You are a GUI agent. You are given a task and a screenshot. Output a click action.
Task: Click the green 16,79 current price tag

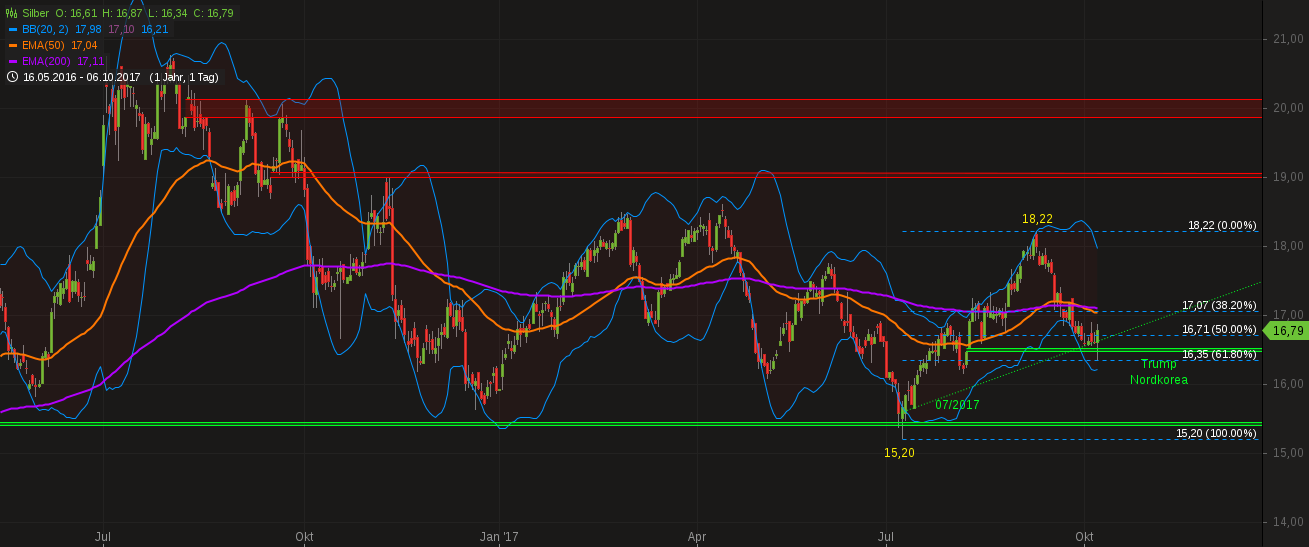[x=1287, y=331]
